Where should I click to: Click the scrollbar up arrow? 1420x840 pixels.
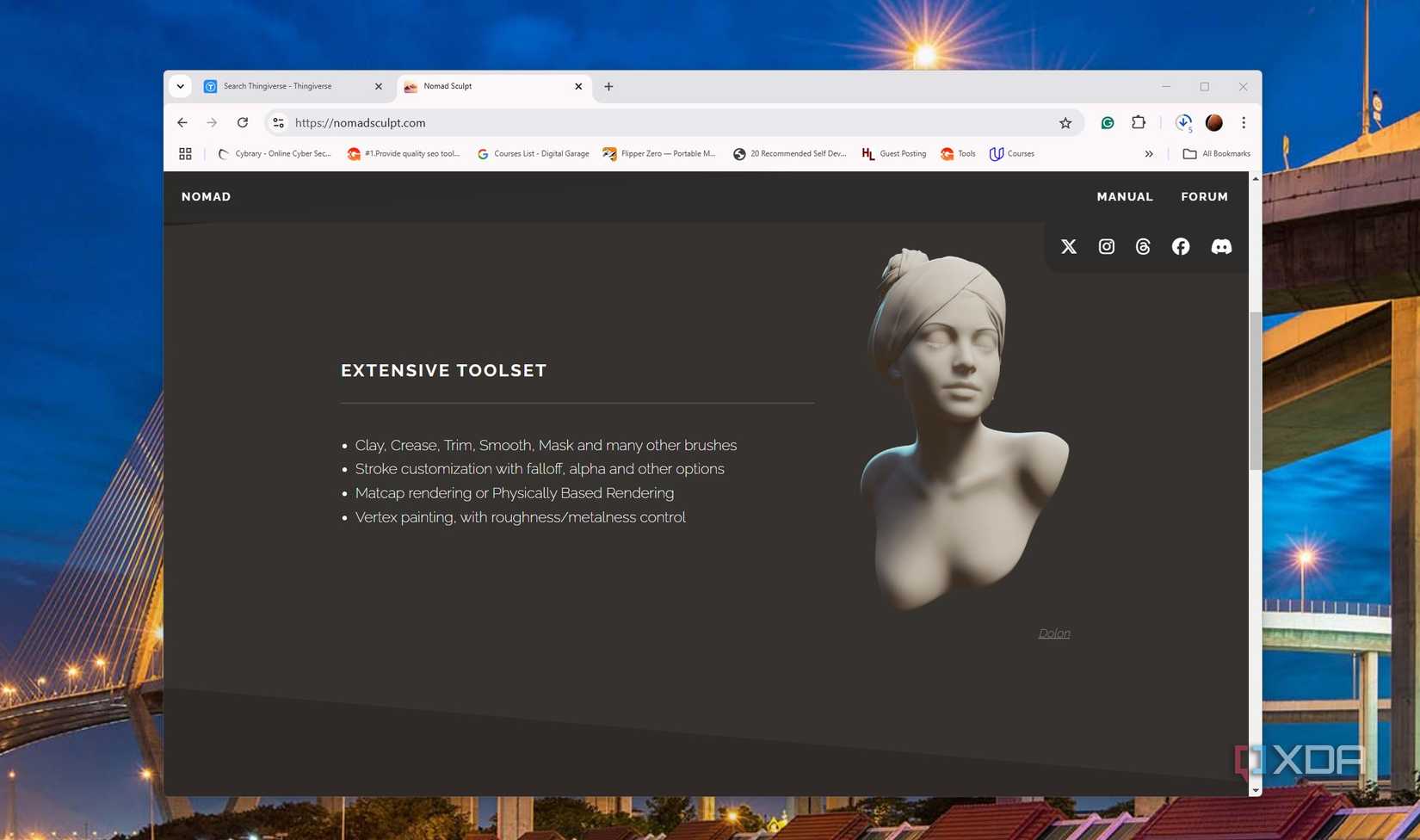click(1256, 178)
